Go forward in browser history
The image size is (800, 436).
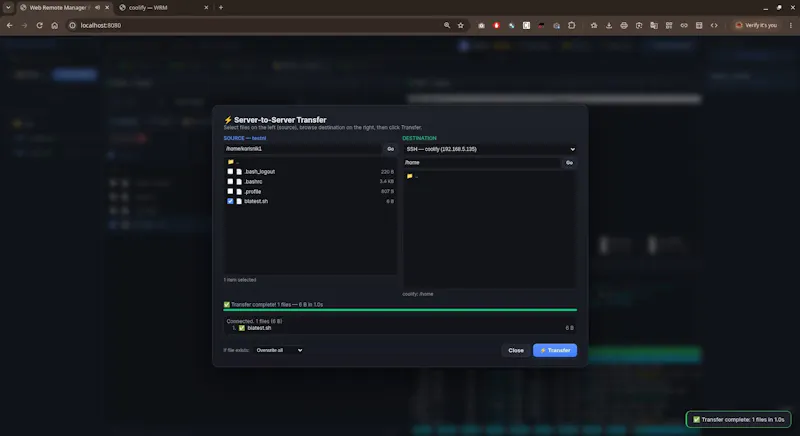coord(24,25)
